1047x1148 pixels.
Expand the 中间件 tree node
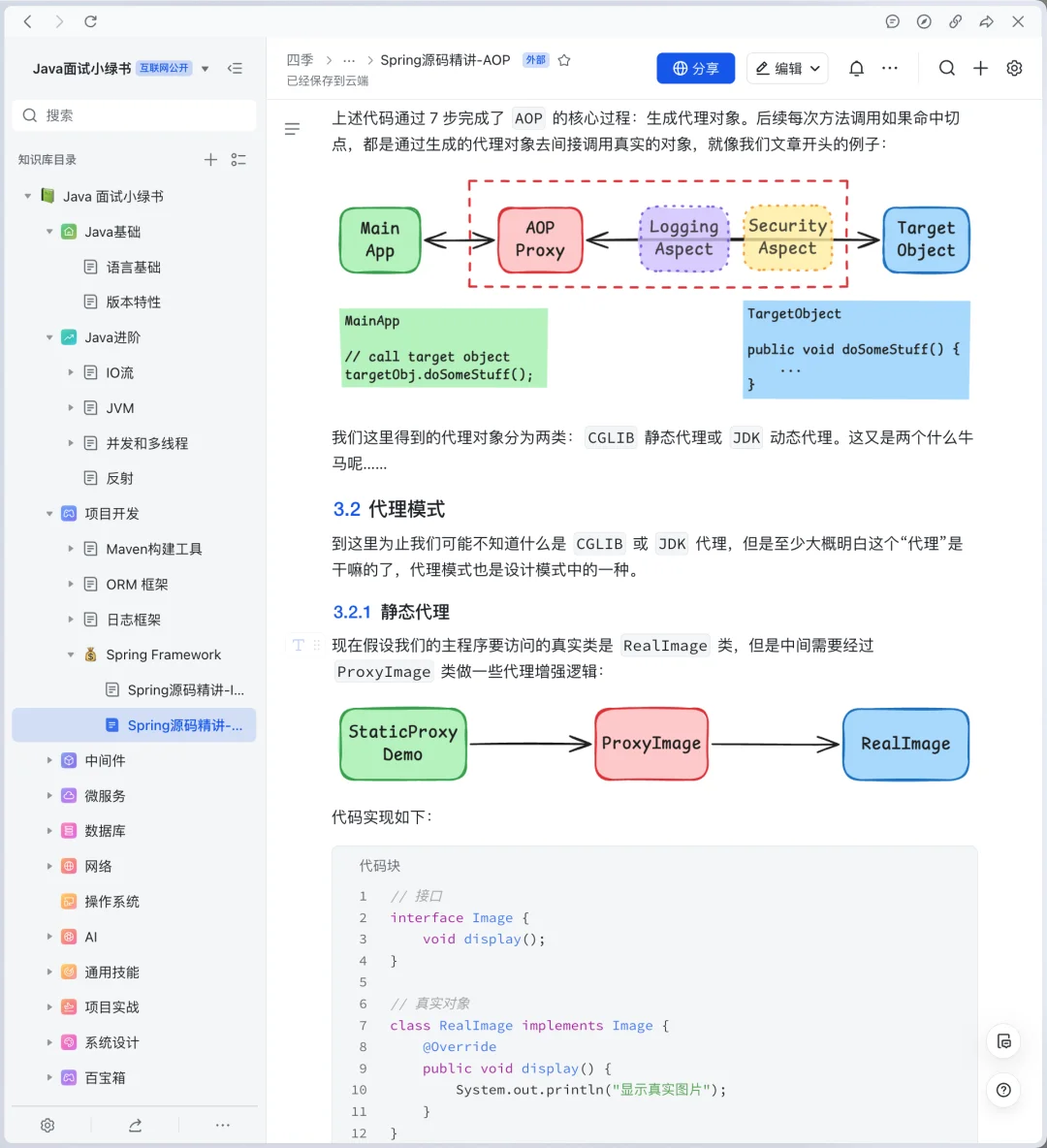[49, 760]
